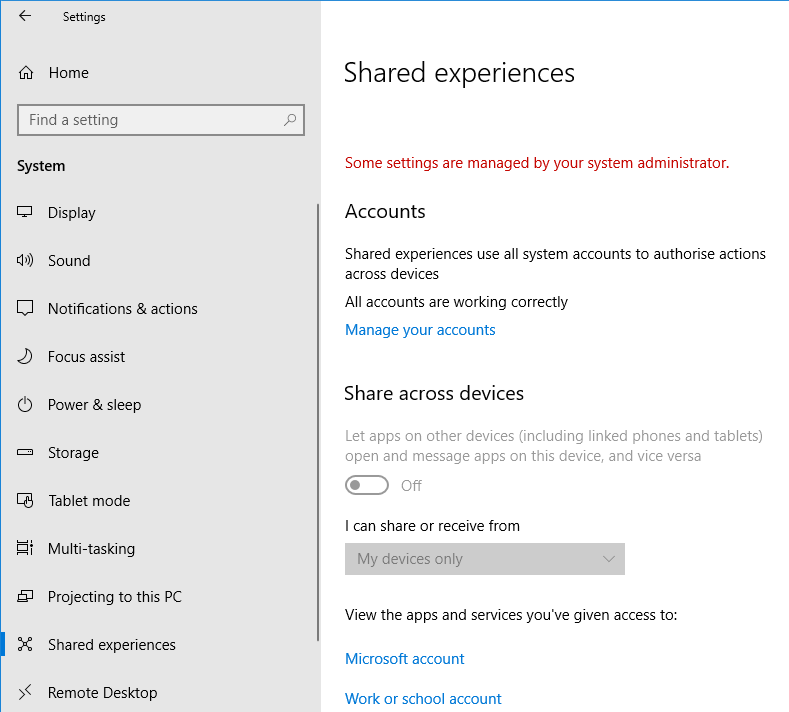Click the Storage drive icon
This screenshot has height=712, width=789.
pyautogui.click(x=25, y=452)
